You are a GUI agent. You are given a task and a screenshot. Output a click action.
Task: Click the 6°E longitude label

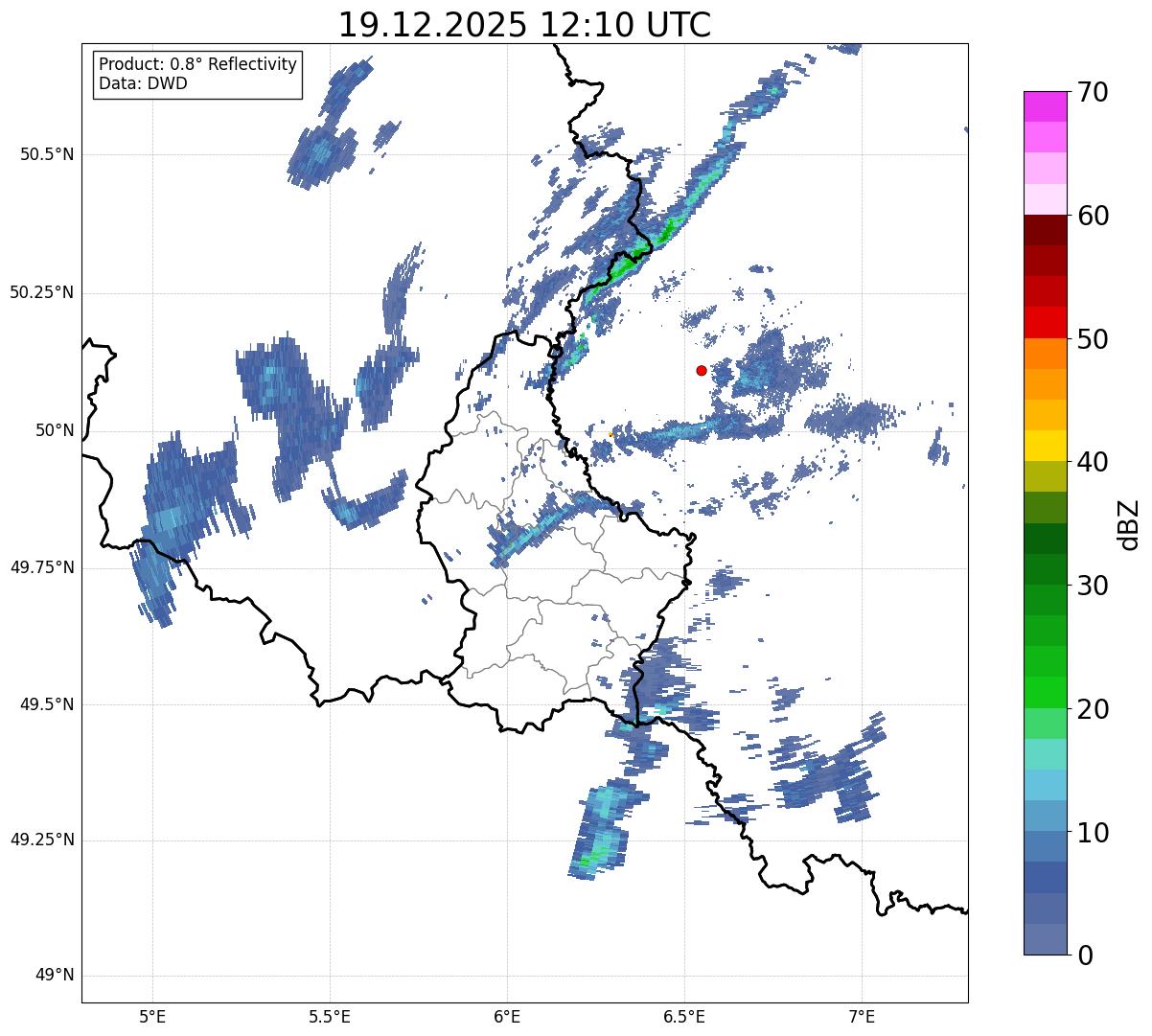(507, 1016)
